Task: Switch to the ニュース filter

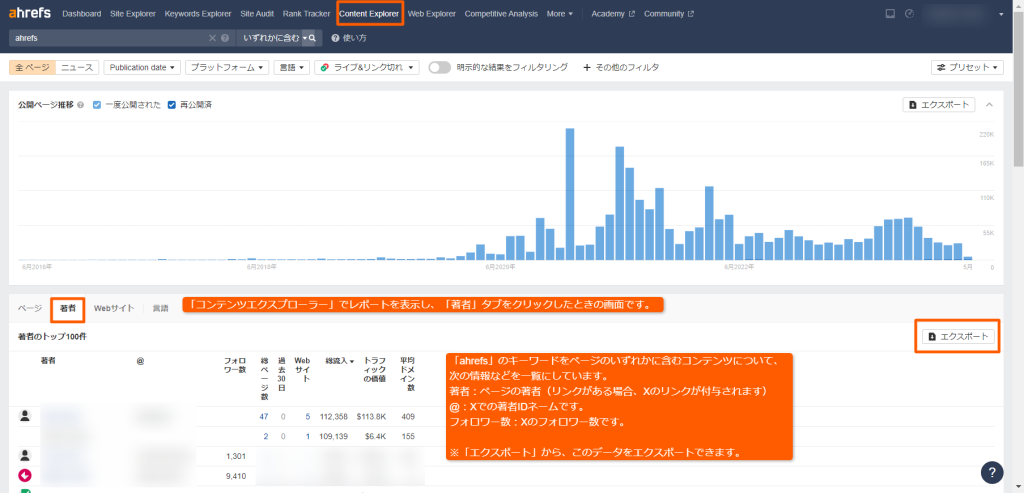Action: [x=77, y=67]
